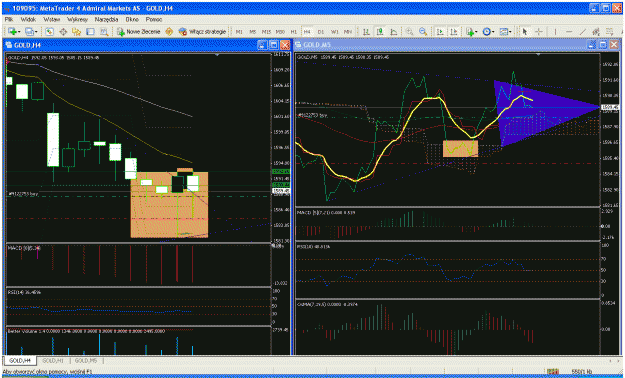The width and height of the screenshot is (625, 378).
Task: Toggle Chart Shift button
Action: (454, 32)
